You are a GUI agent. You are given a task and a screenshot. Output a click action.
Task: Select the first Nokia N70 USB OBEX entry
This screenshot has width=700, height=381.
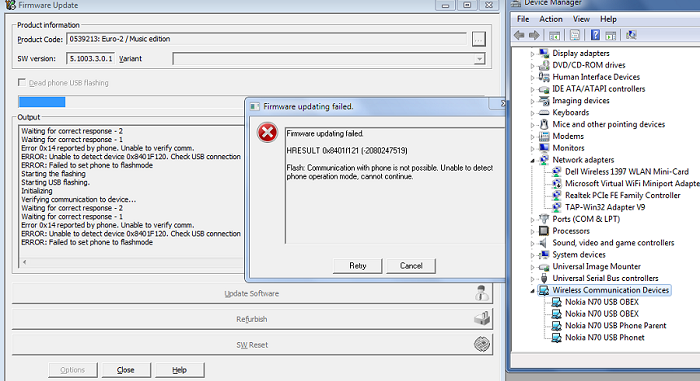tap(602, 302)
